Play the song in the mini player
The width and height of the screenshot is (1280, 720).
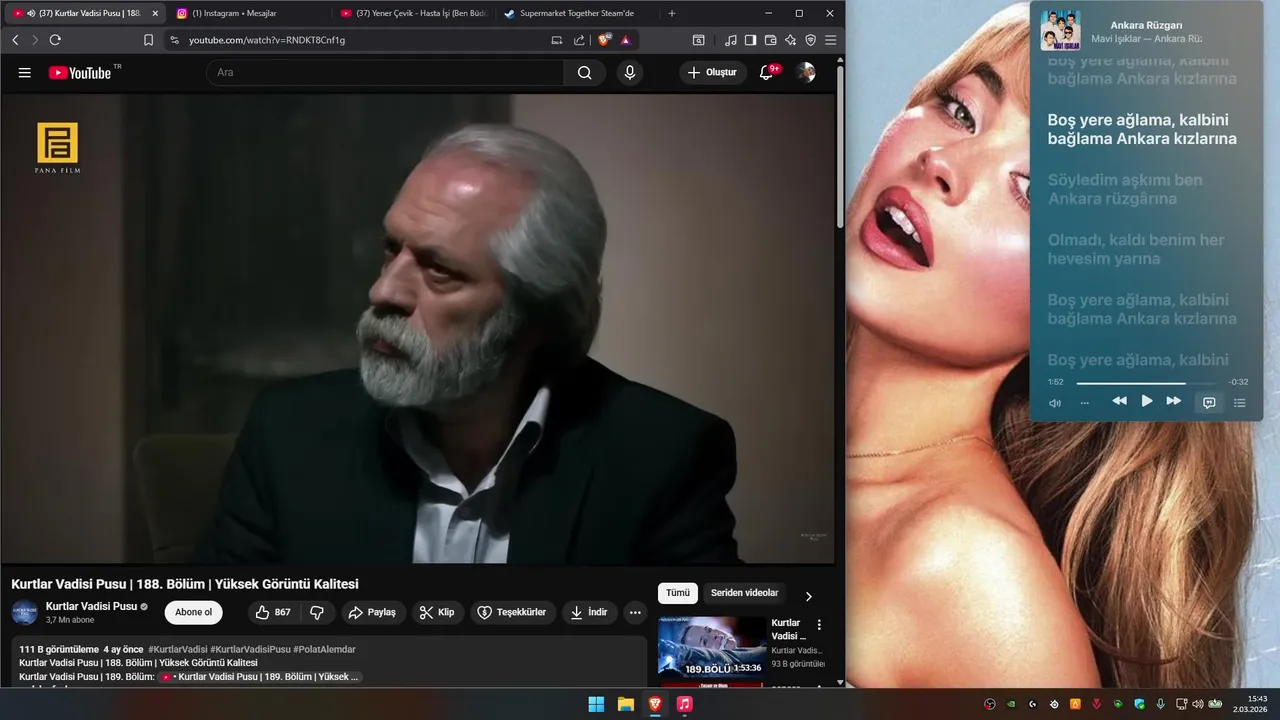pos(1147,401)
